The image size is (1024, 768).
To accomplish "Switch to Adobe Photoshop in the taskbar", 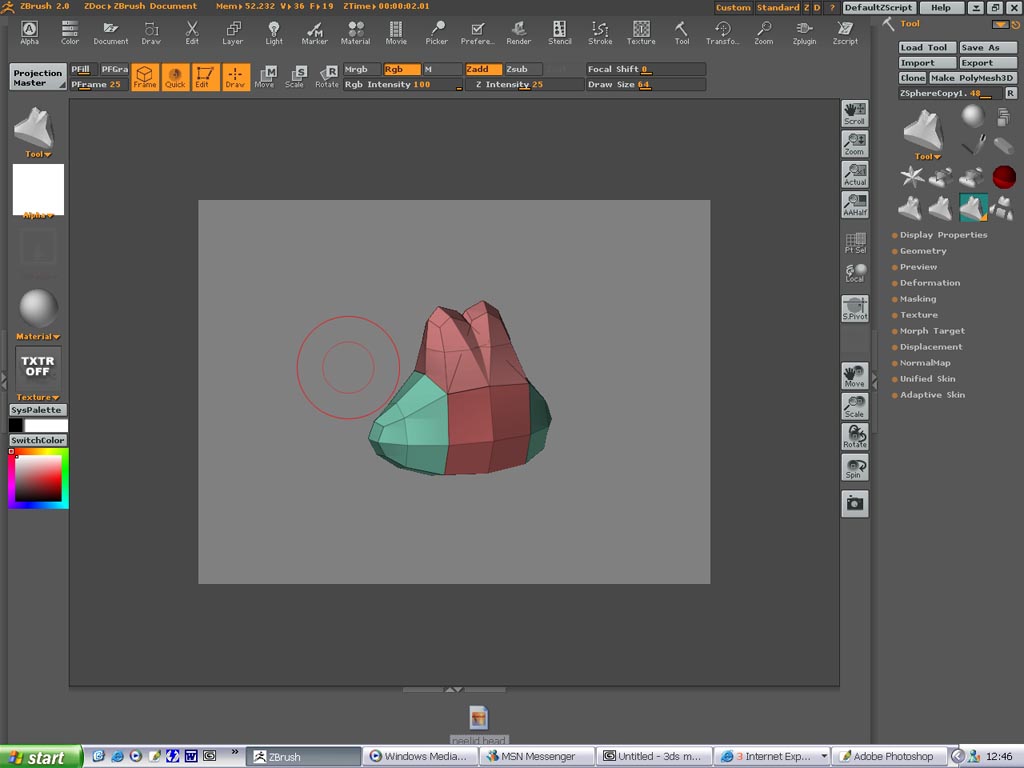I will [886, 756].
